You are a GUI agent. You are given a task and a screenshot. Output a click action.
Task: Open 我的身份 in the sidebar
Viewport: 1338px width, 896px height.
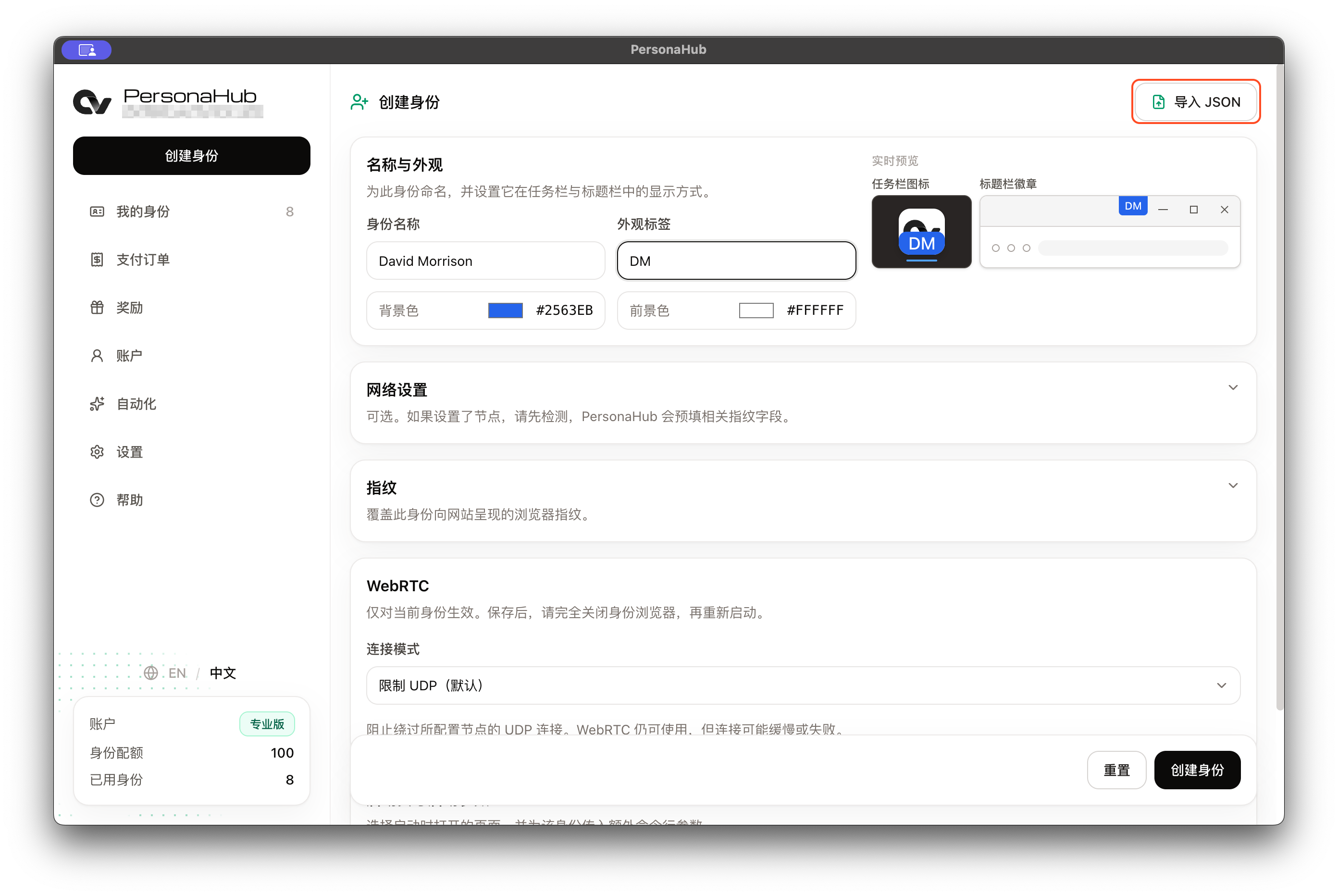[x=191, y=212]
